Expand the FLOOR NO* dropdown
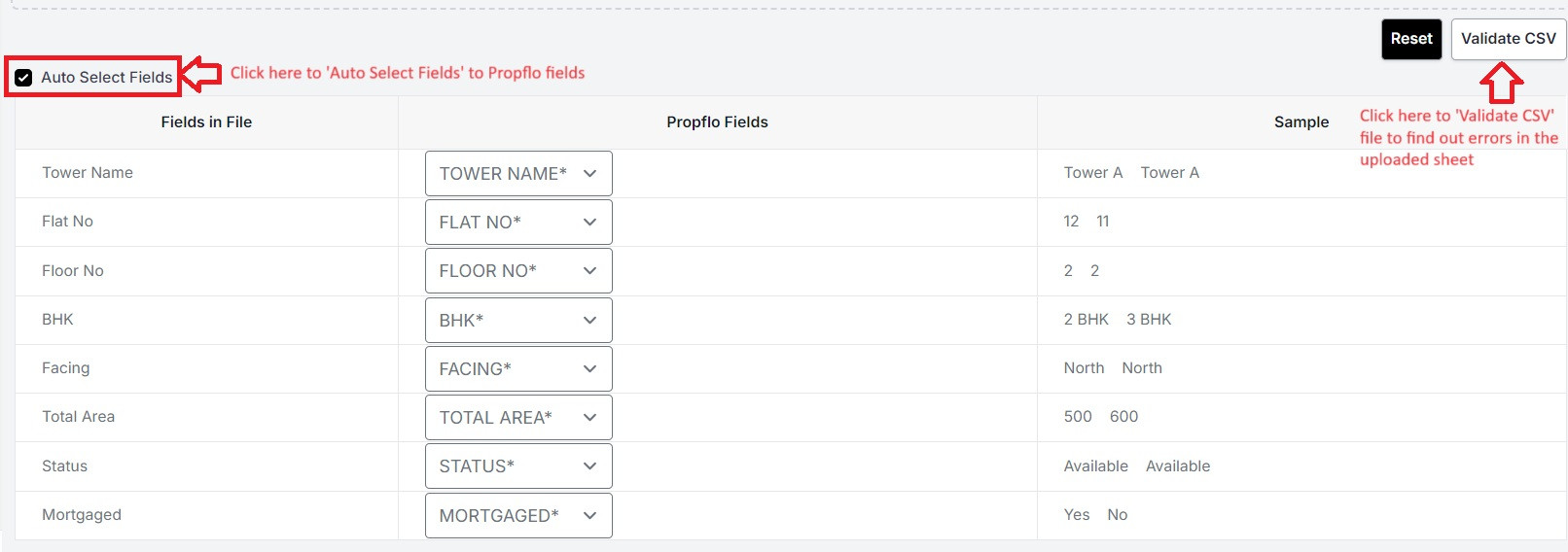Image resolution: width=1568 pixels, height=552 pixels. tap(518, 270)
